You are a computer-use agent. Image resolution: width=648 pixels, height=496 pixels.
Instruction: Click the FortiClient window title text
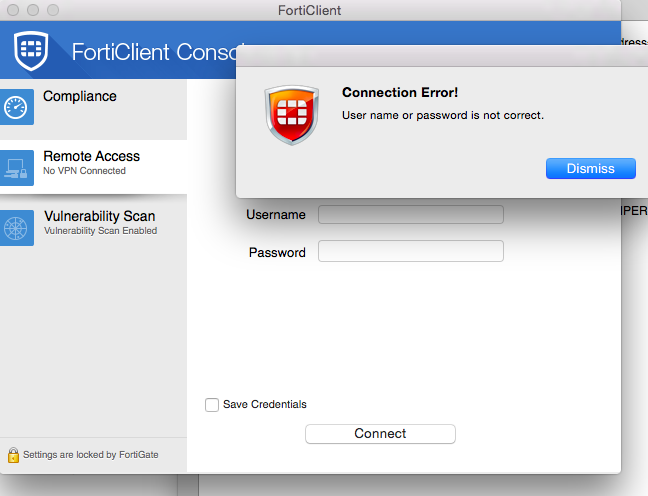310,10
